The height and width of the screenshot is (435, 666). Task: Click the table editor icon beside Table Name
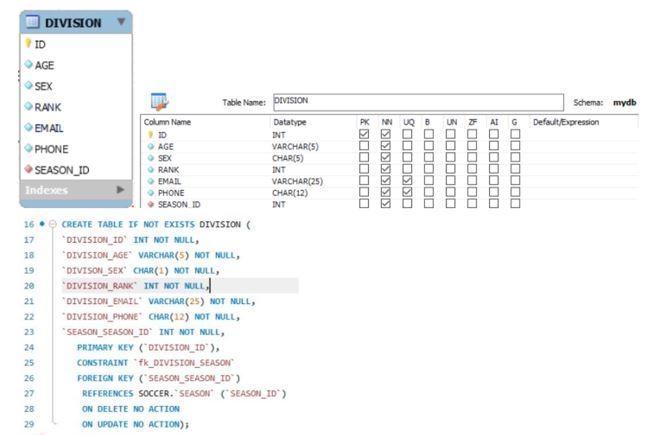click(160, 102)
